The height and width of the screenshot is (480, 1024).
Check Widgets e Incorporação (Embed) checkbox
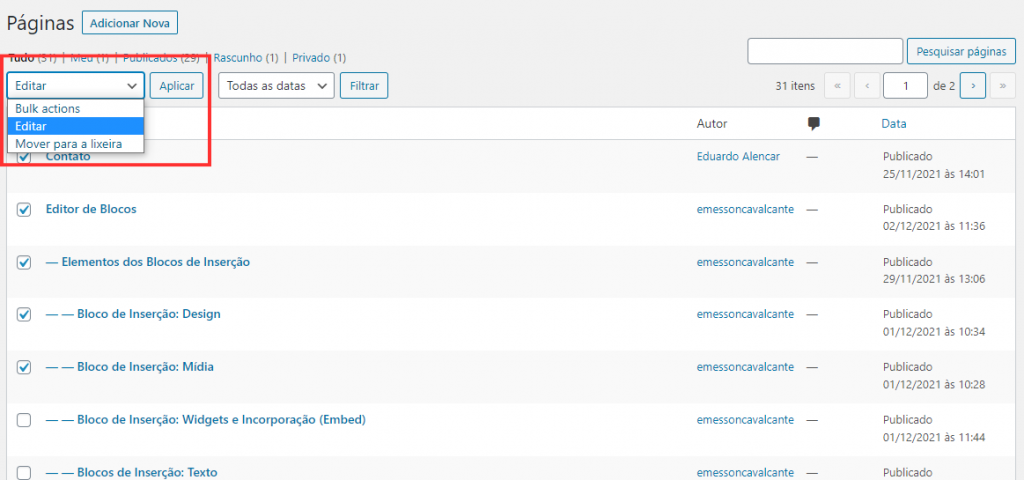click(24, 421)
